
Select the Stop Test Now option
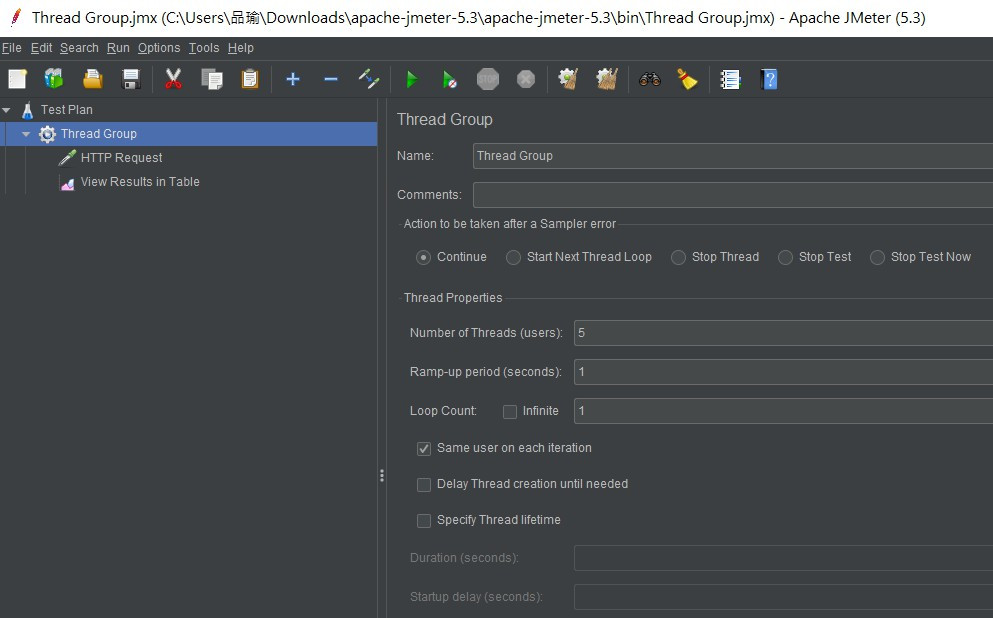(877, 258)
